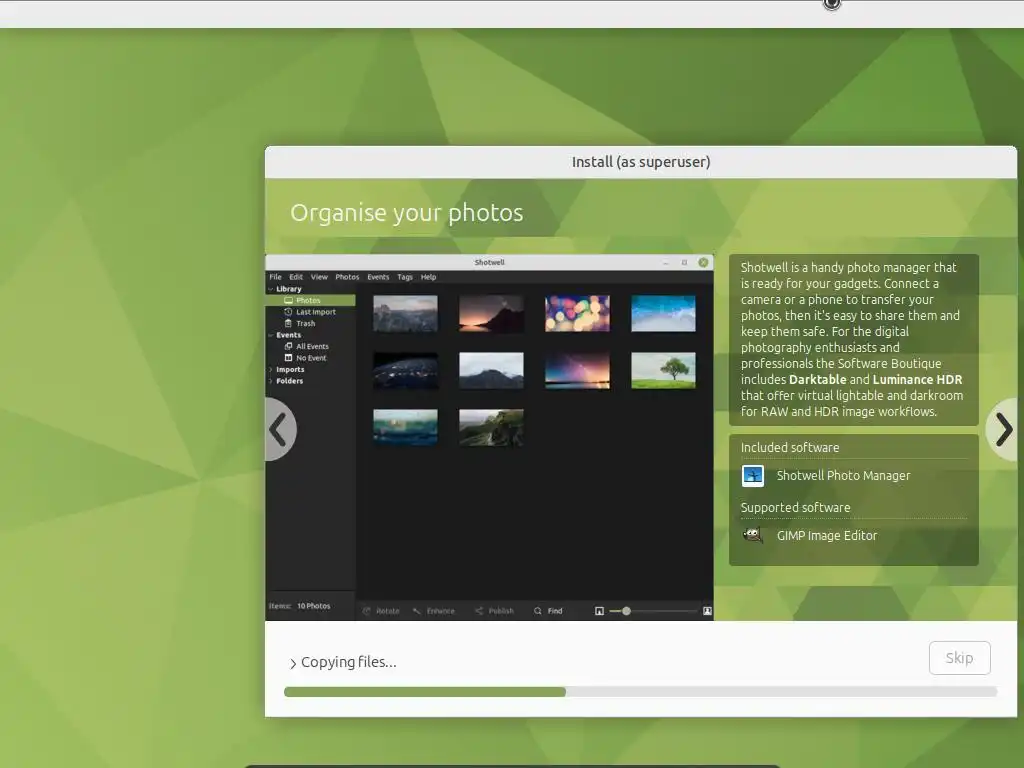Viewport: 1024px width, 768px height.
Task: Expand the Folders tree in Shotwell preview
Action: click(270, 381)
